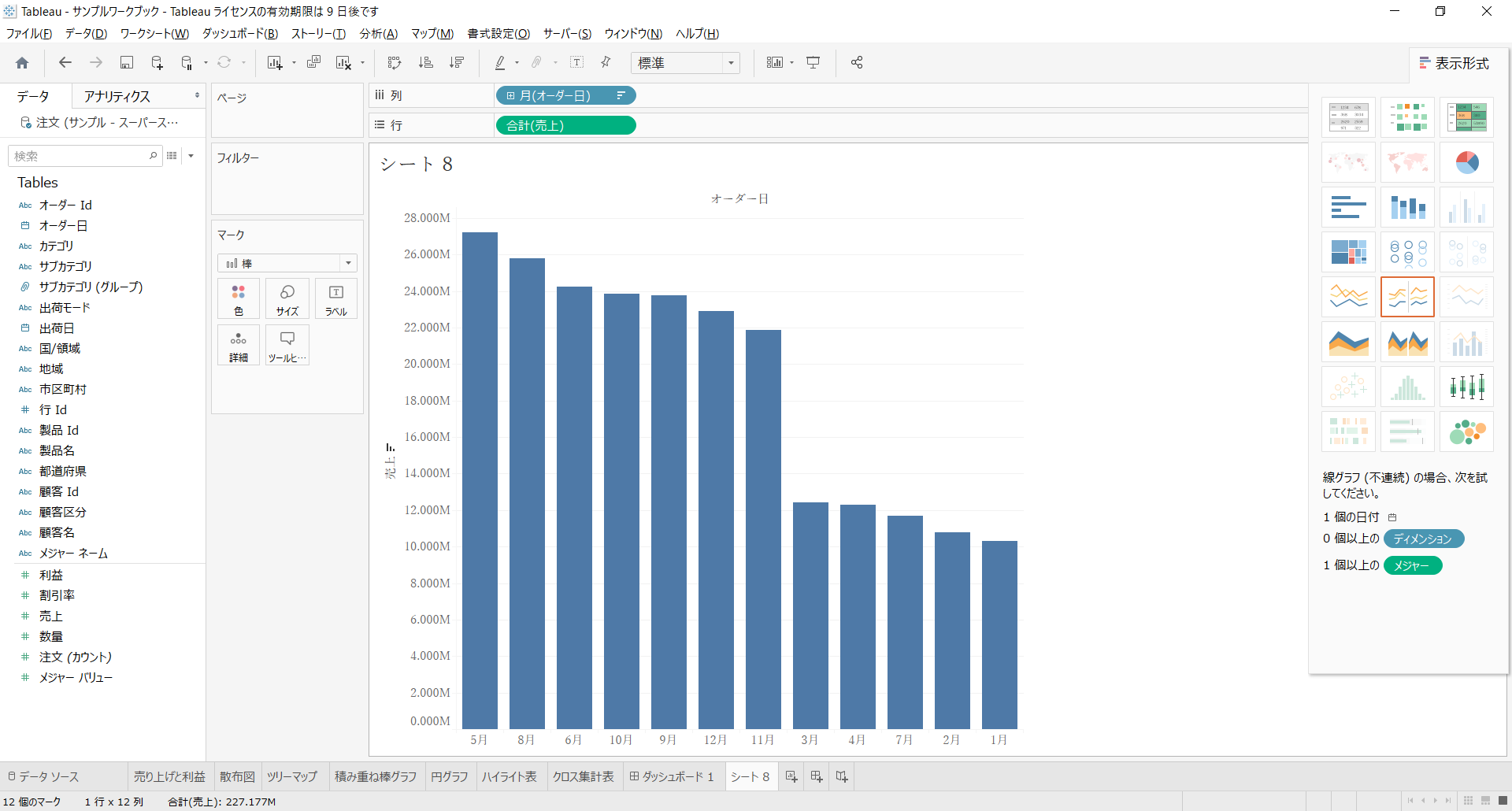Open Tooltip settings in Marks card

tap(287, 346)
